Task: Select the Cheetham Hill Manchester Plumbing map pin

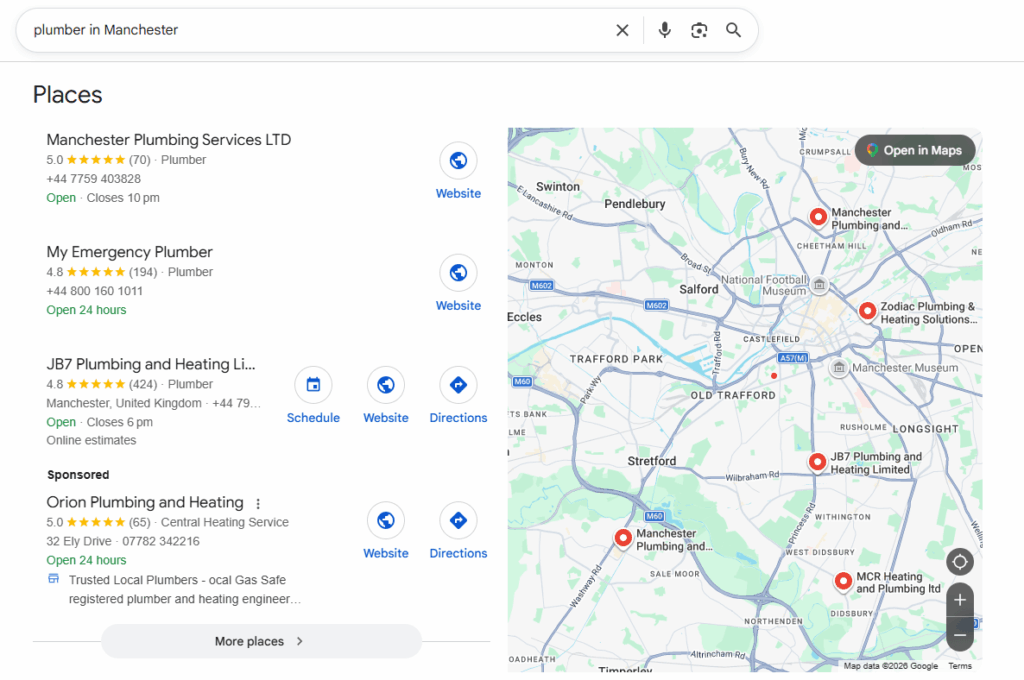Action: (818, 217)
